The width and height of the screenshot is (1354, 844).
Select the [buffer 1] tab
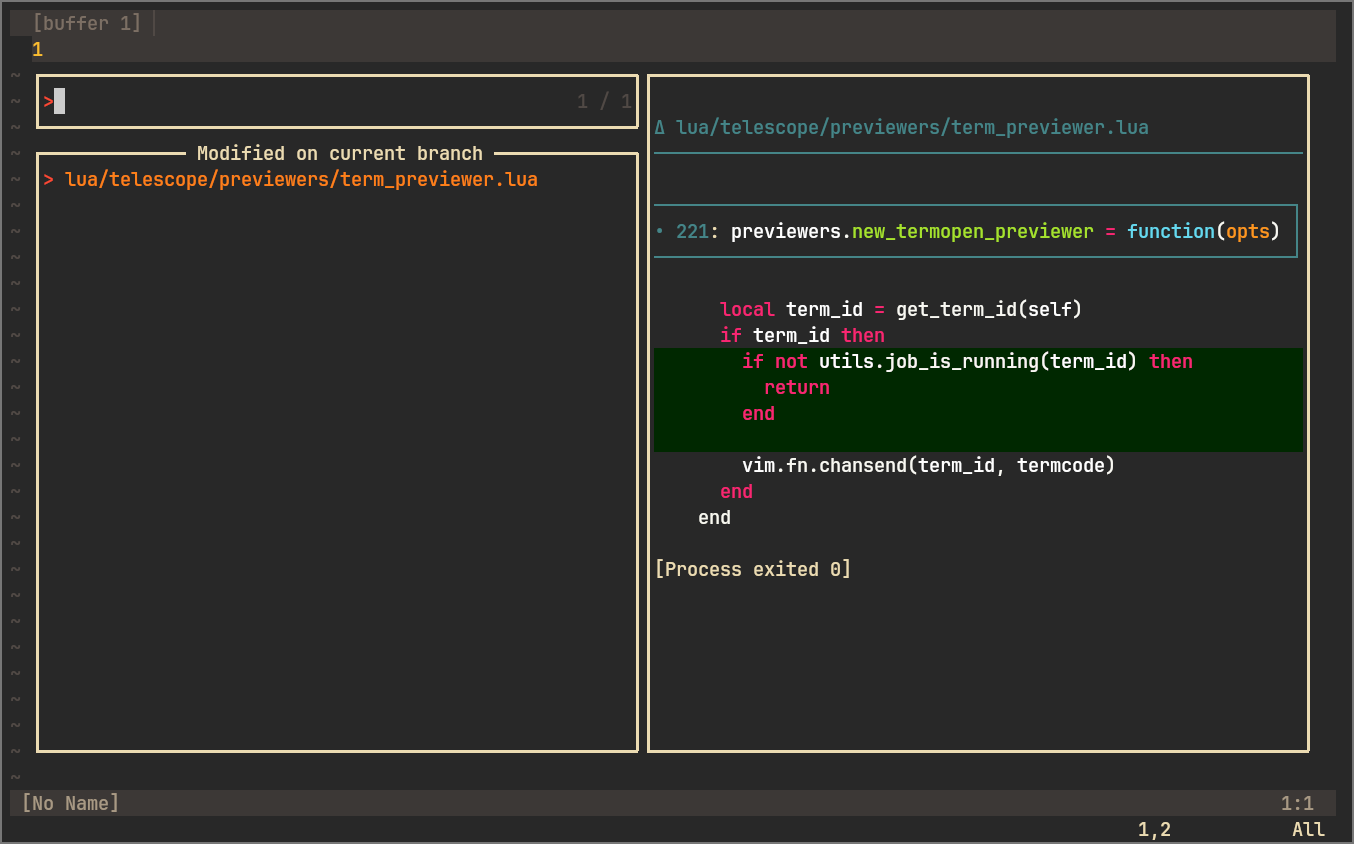coord(87,23)
